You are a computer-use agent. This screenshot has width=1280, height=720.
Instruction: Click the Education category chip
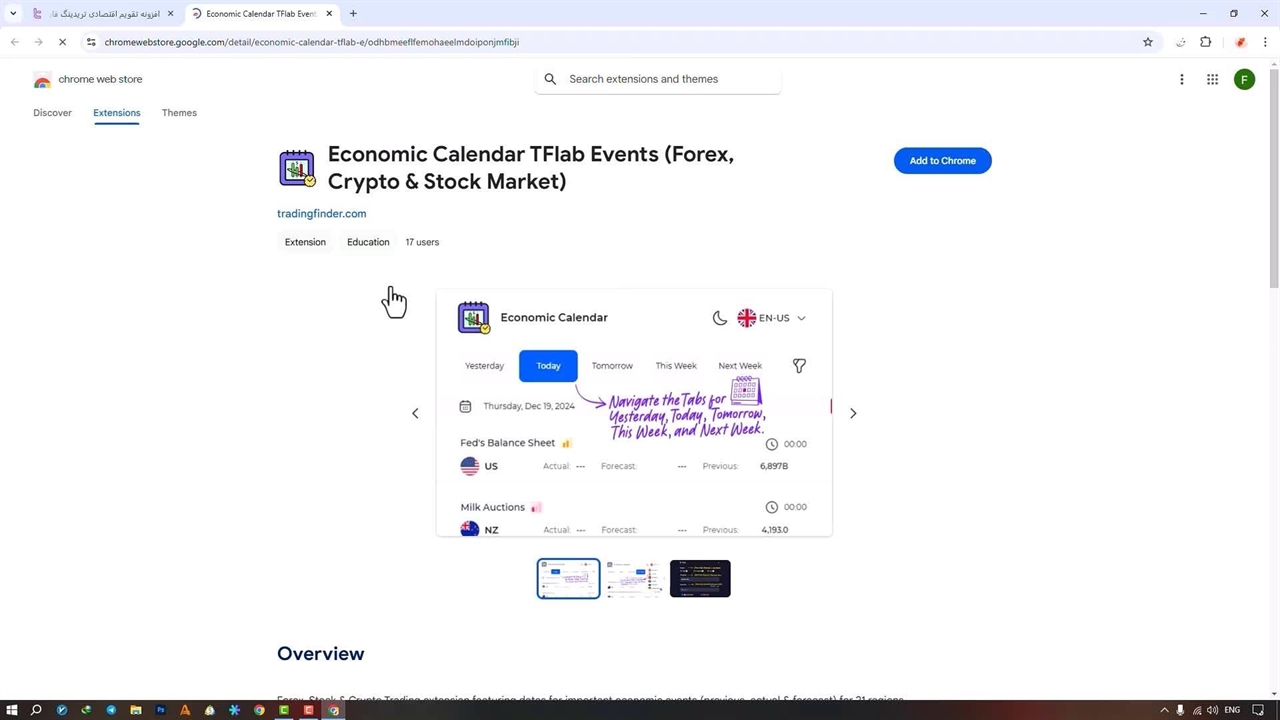[368, 242]
